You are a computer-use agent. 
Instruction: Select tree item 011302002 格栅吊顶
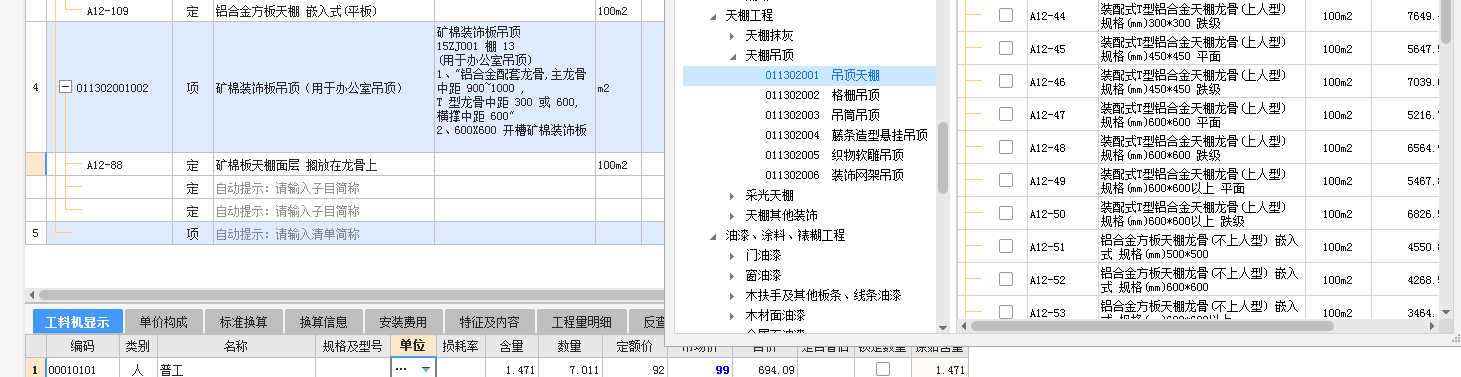[822, 95]
